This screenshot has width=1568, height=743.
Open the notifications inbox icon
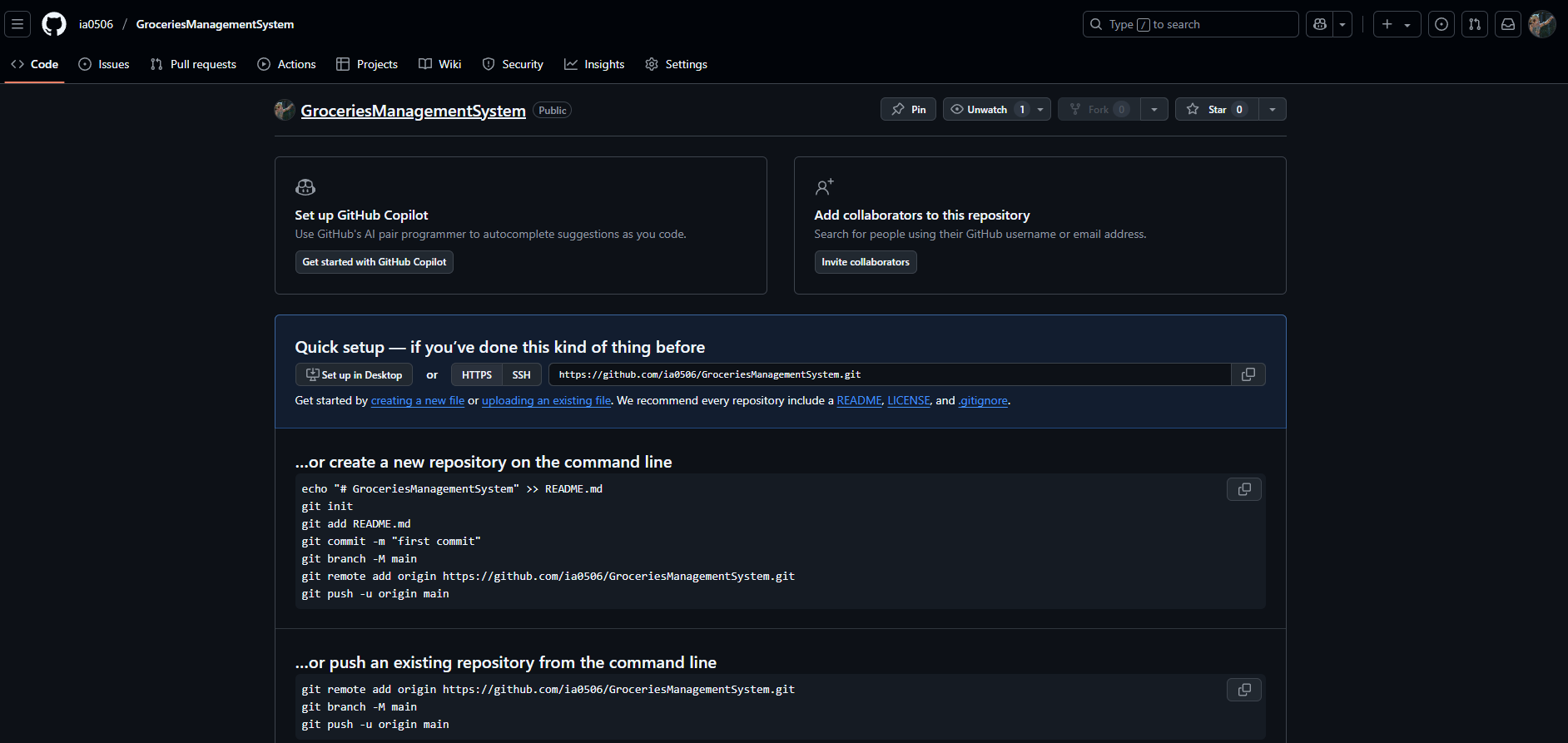pos(1508,24)
